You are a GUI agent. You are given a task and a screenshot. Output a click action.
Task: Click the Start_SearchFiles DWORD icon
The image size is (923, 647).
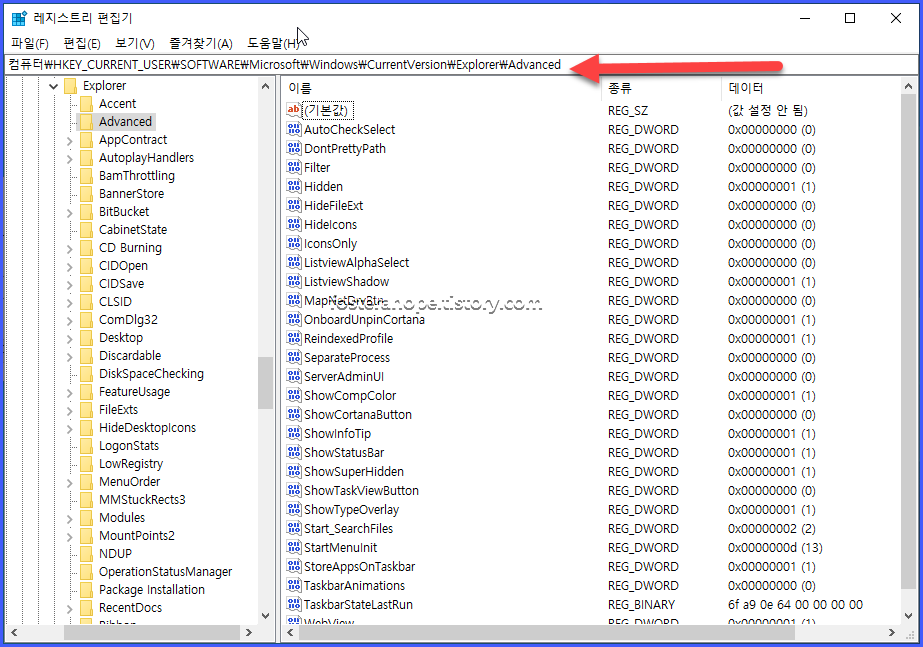293,527
